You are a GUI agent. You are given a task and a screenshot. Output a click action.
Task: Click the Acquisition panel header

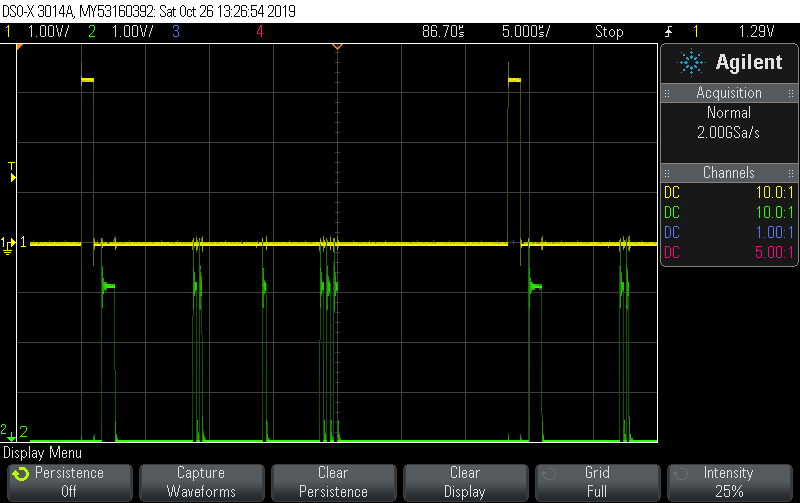(x=729, y=93)
